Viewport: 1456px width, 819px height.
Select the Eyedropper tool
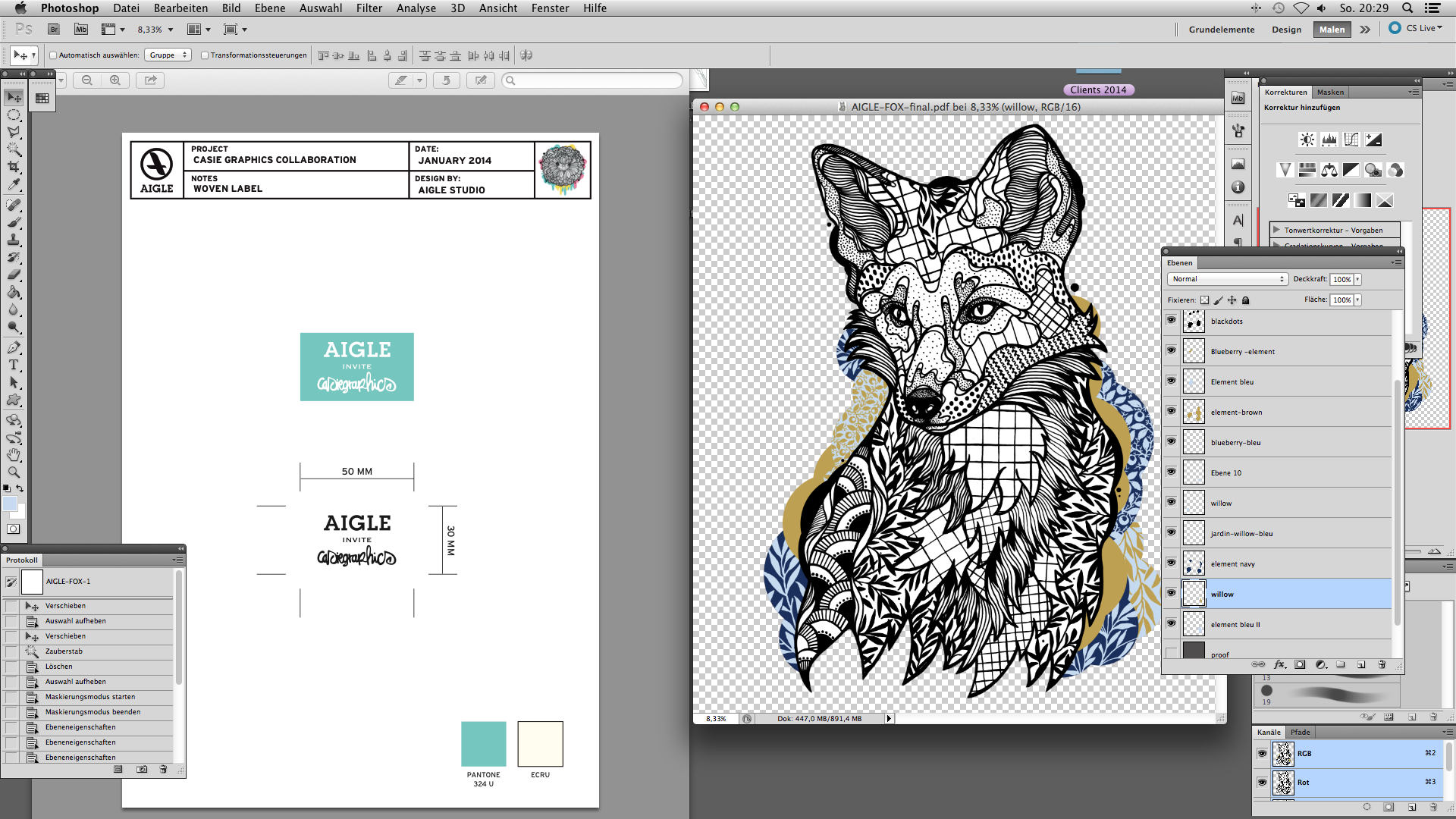coord(14,184)
